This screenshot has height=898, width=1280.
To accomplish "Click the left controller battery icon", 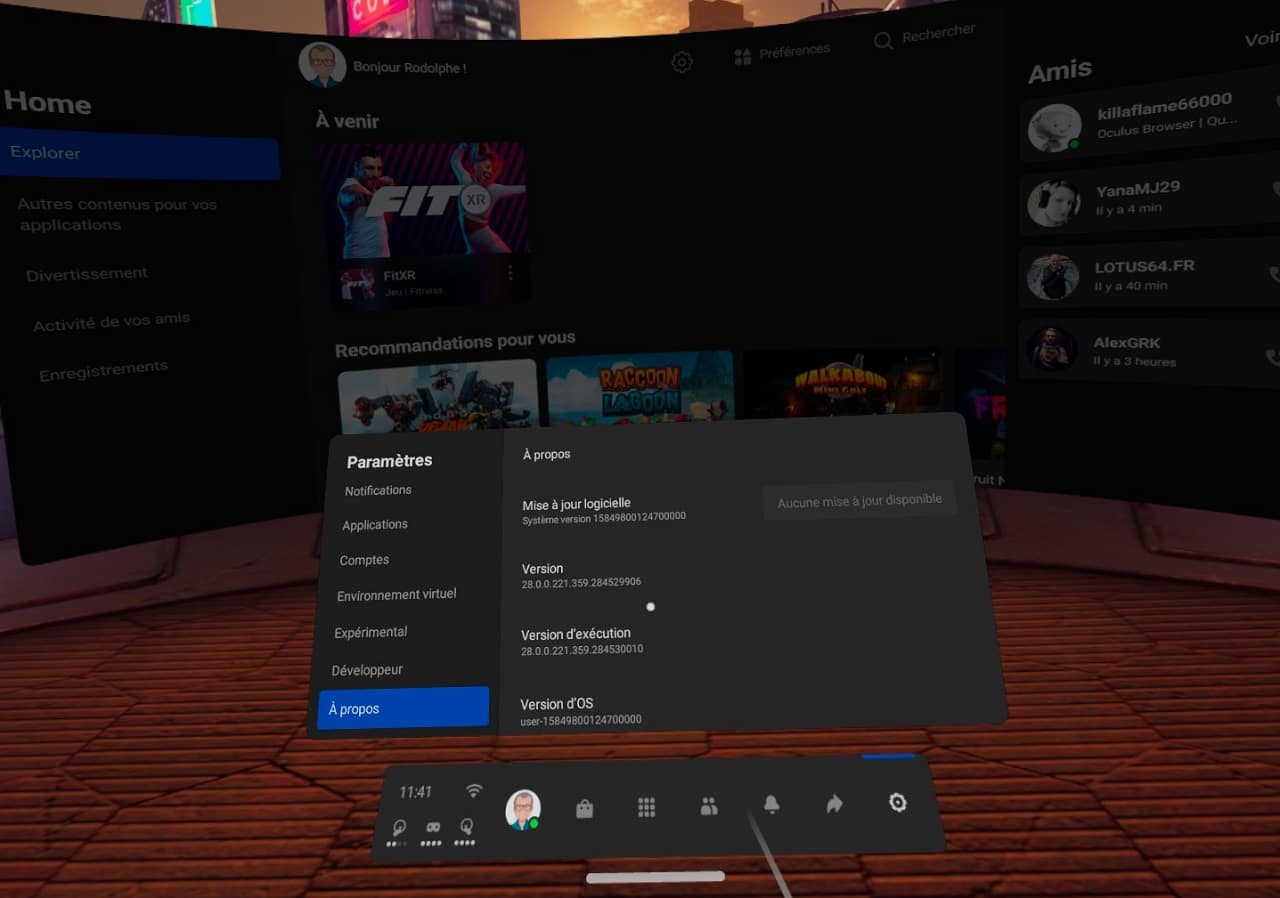I will 399,833.
